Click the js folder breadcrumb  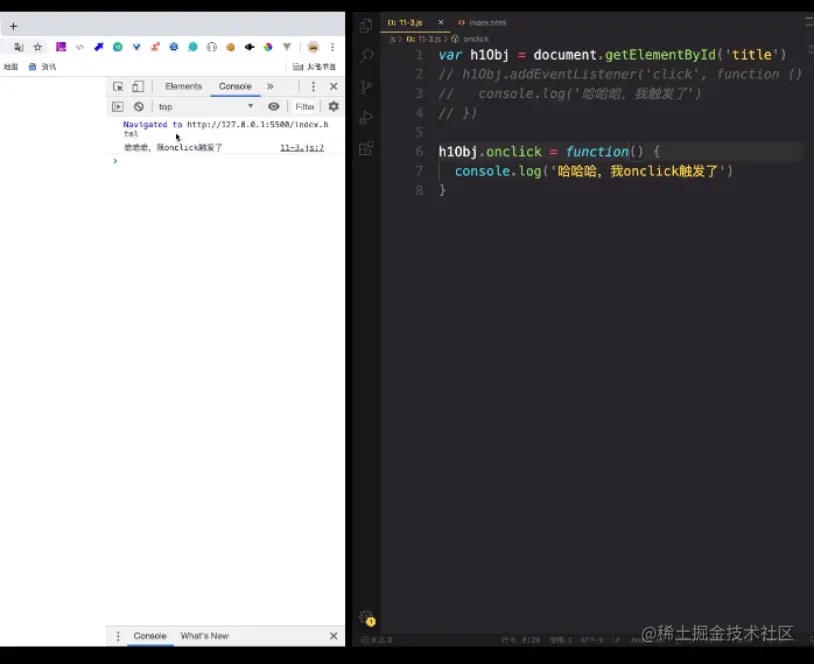[392, 39]
